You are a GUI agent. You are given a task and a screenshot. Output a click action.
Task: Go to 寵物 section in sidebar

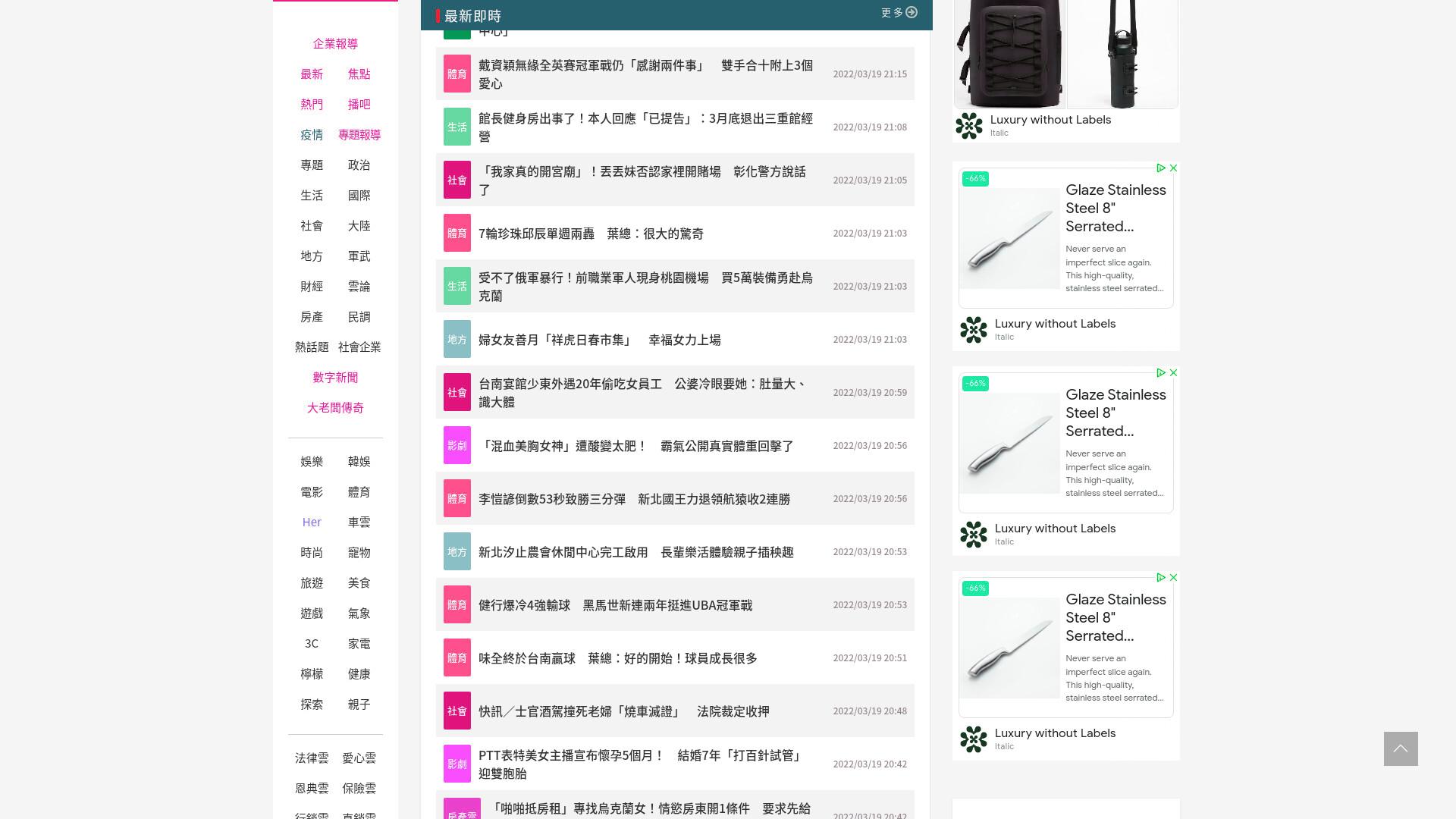[359, 553]
